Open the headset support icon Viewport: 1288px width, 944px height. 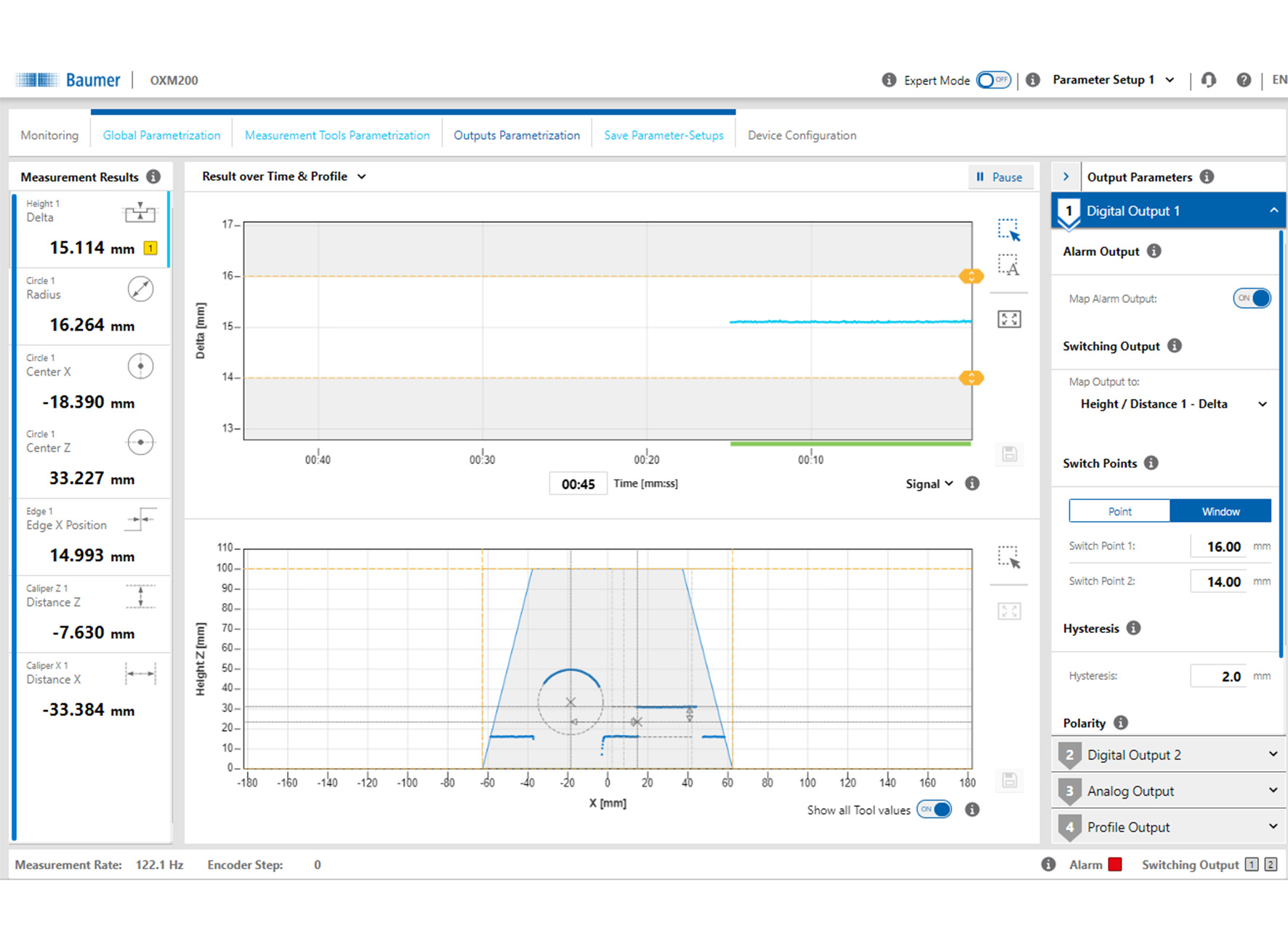click(1209, 80)
